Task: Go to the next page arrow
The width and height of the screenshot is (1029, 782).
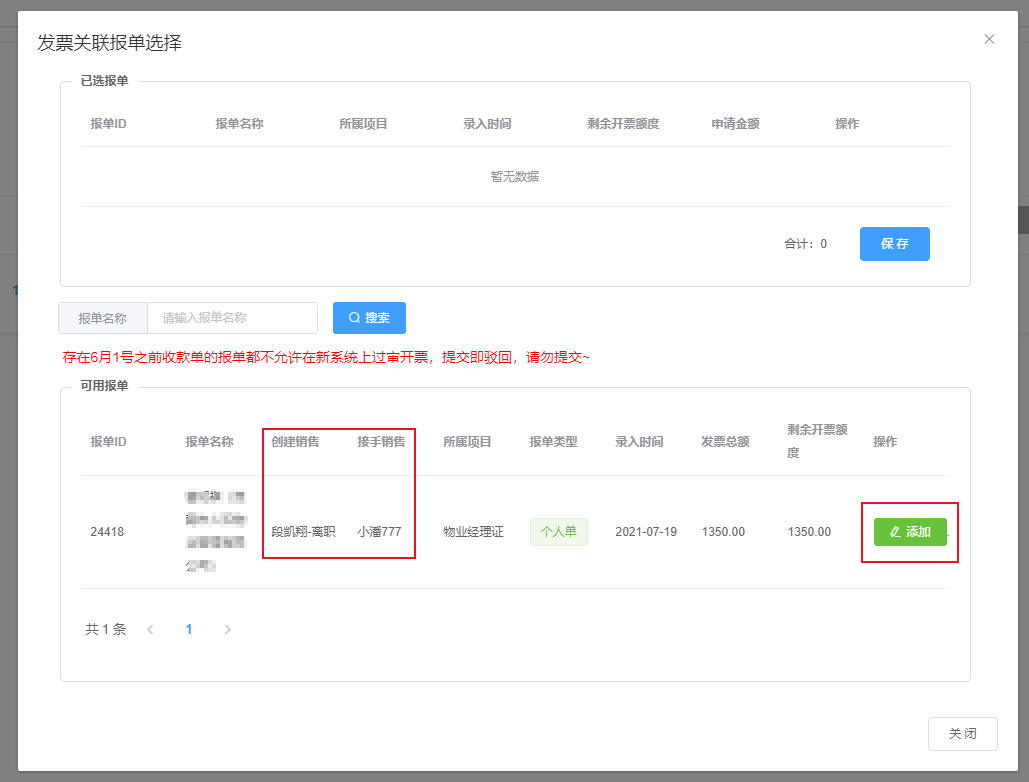Action: (227, 630)
